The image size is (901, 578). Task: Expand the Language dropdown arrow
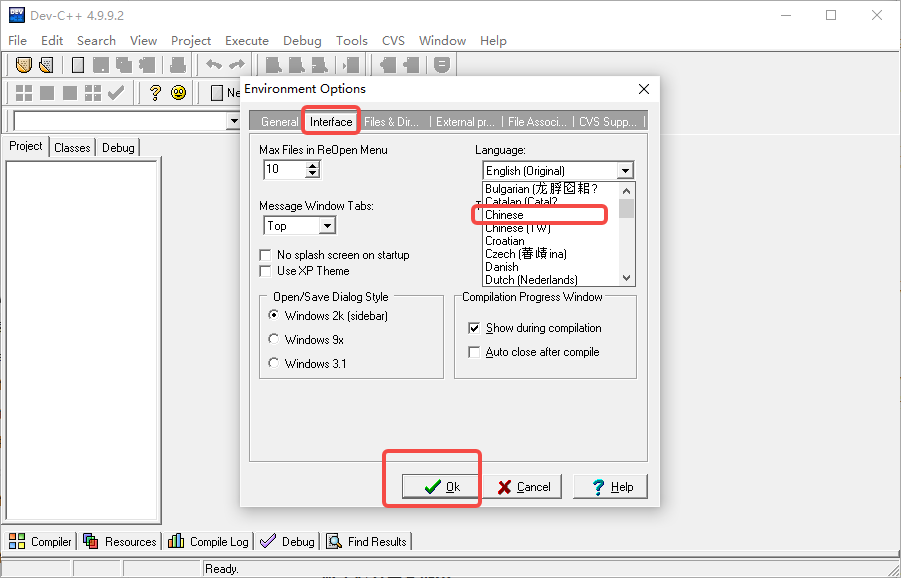(x=625, y=171)
